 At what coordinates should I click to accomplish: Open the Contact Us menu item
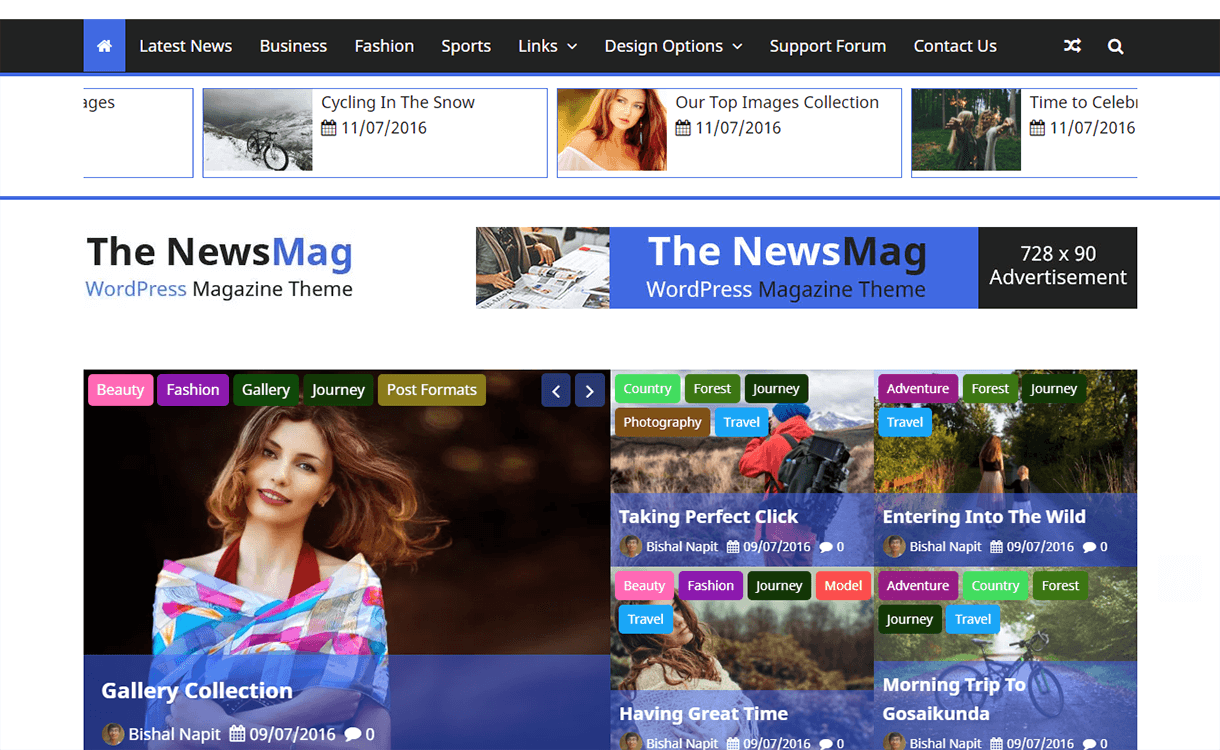(955, 46)
